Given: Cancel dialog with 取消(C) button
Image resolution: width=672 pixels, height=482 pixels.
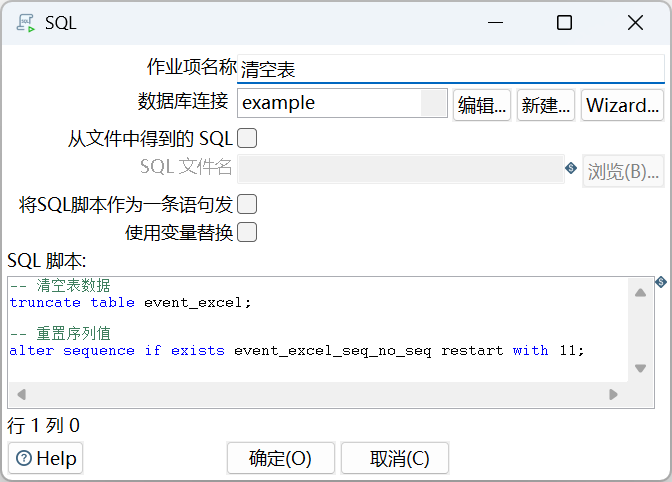Looking at the screenshot, I should (395, 458).
